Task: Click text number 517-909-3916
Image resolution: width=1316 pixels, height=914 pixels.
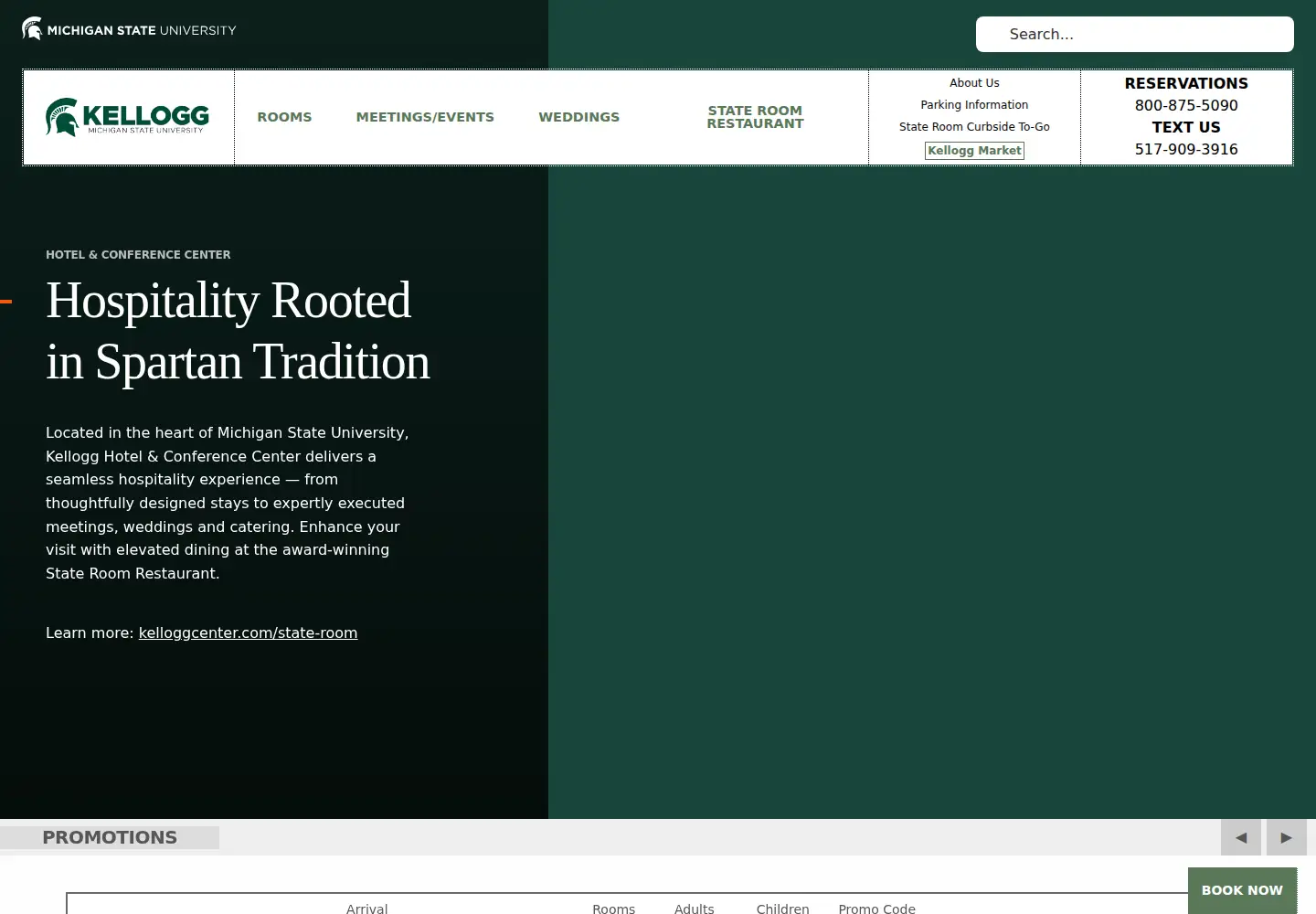Action: tap(1186, 149)
